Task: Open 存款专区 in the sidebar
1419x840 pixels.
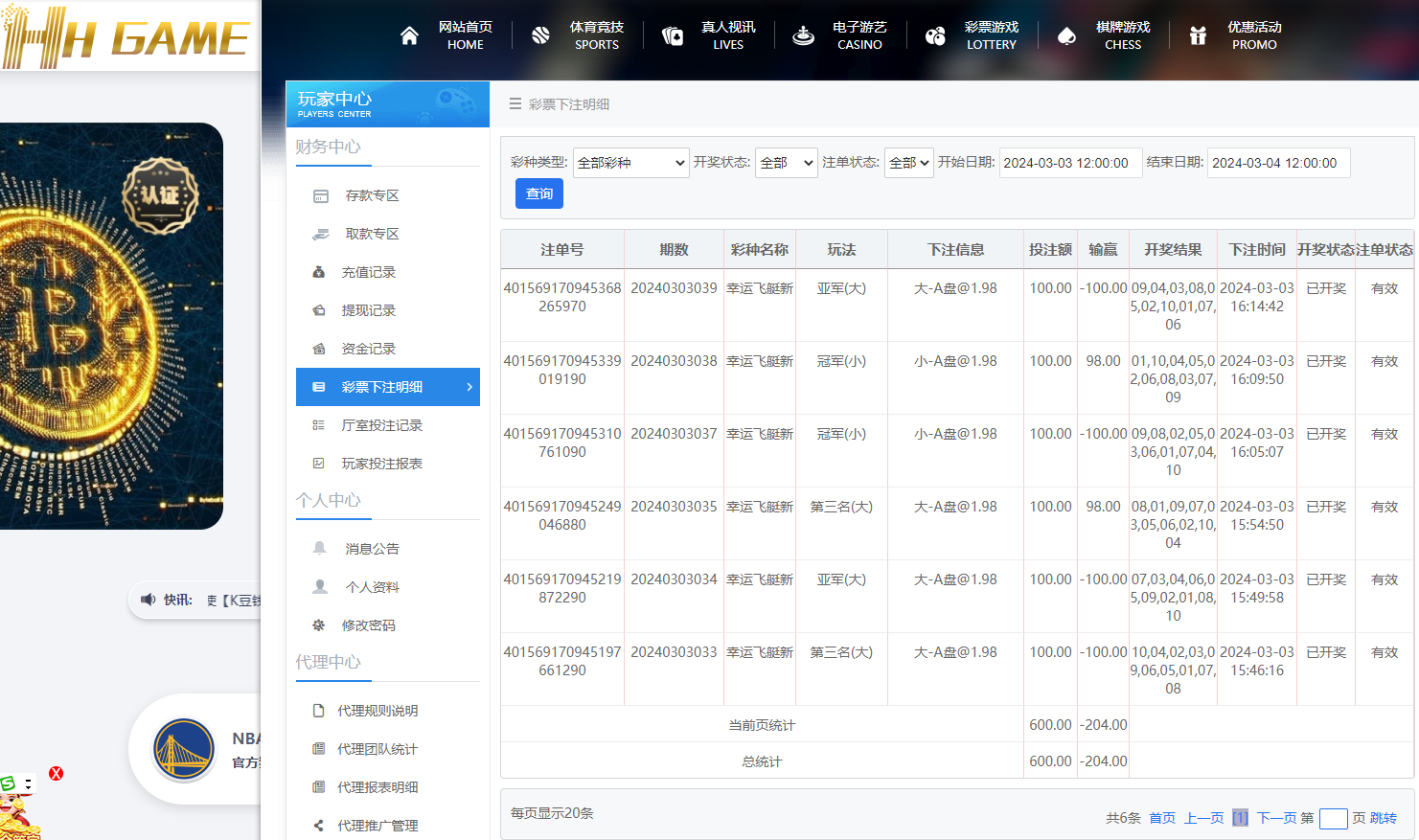Action: click(x=372, y=195)
